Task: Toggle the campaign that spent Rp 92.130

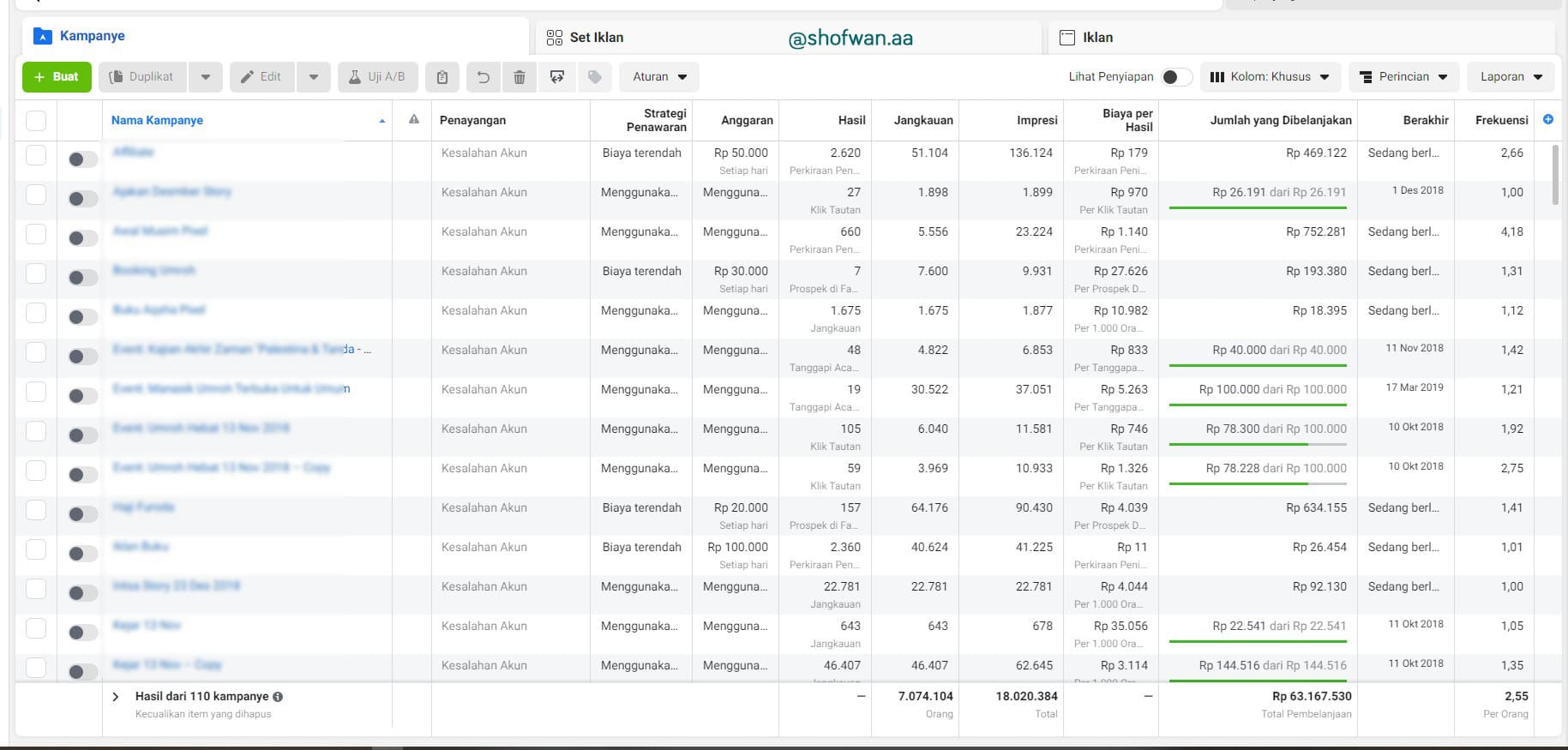Action: 82,593
